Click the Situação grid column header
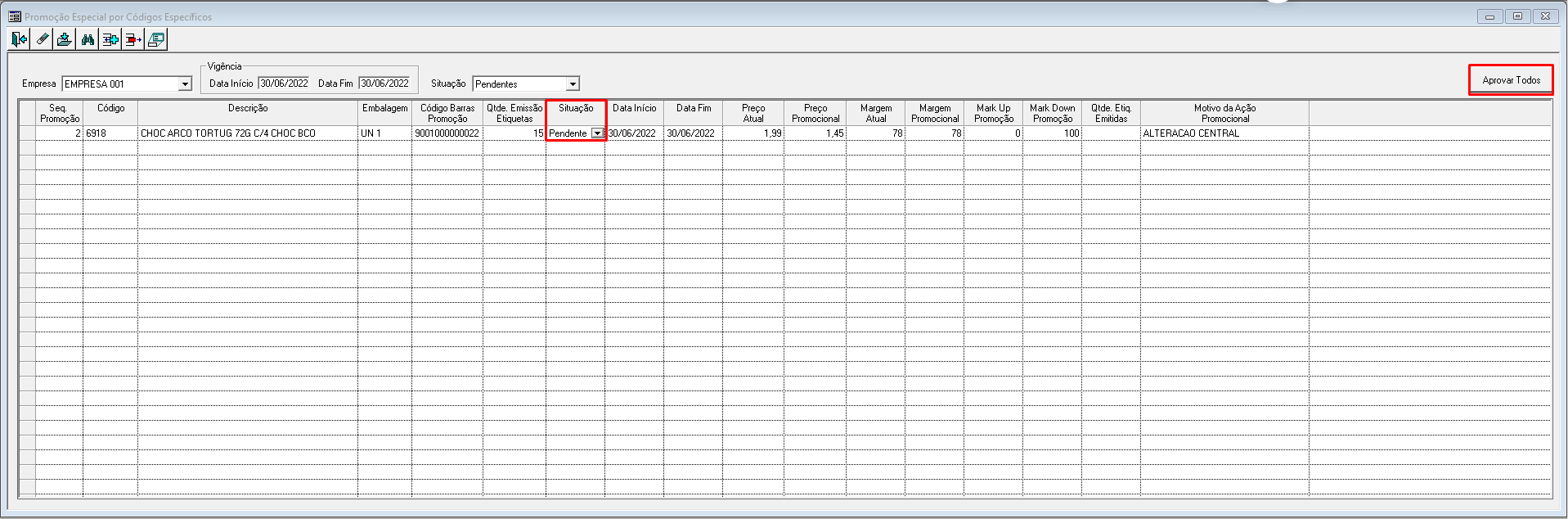The height and width of the screenshot is (519, 1568). (x=576, y=113)
